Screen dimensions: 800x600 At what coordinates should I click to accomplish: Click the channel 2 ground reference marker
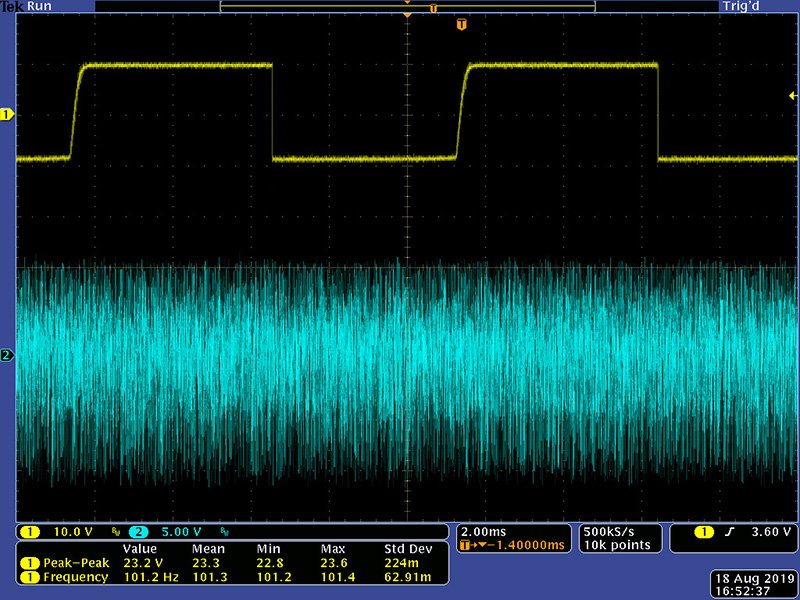(x=7, y=355)
